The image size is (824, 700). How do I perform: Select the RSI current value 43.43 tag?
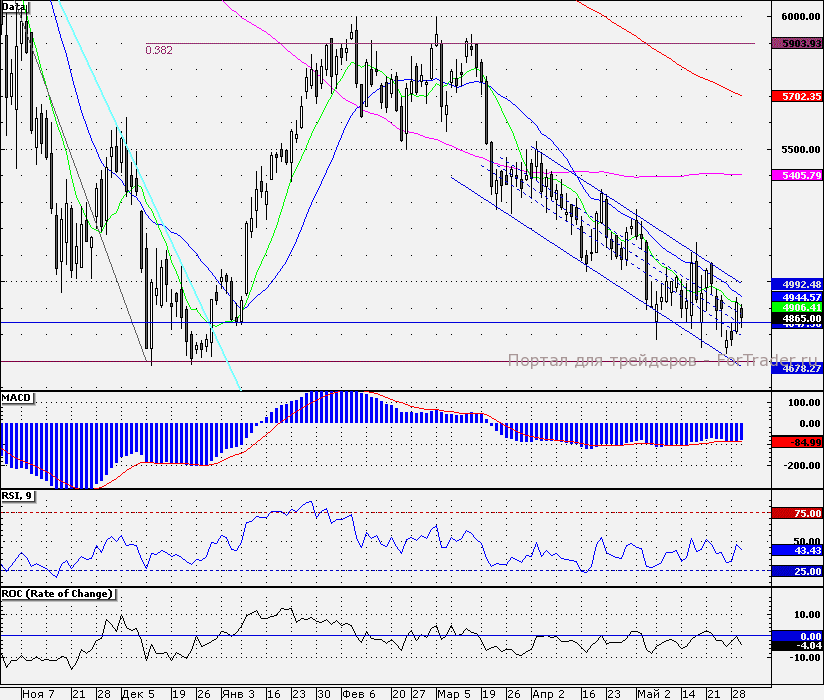tap(796, 551)
